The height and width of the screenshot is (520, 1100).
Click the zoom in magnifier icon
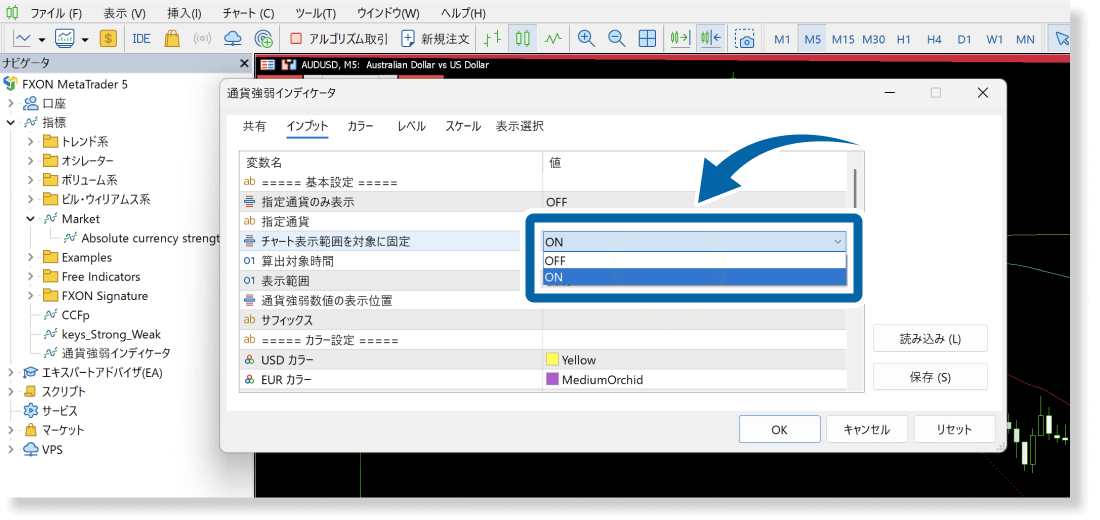586,39
